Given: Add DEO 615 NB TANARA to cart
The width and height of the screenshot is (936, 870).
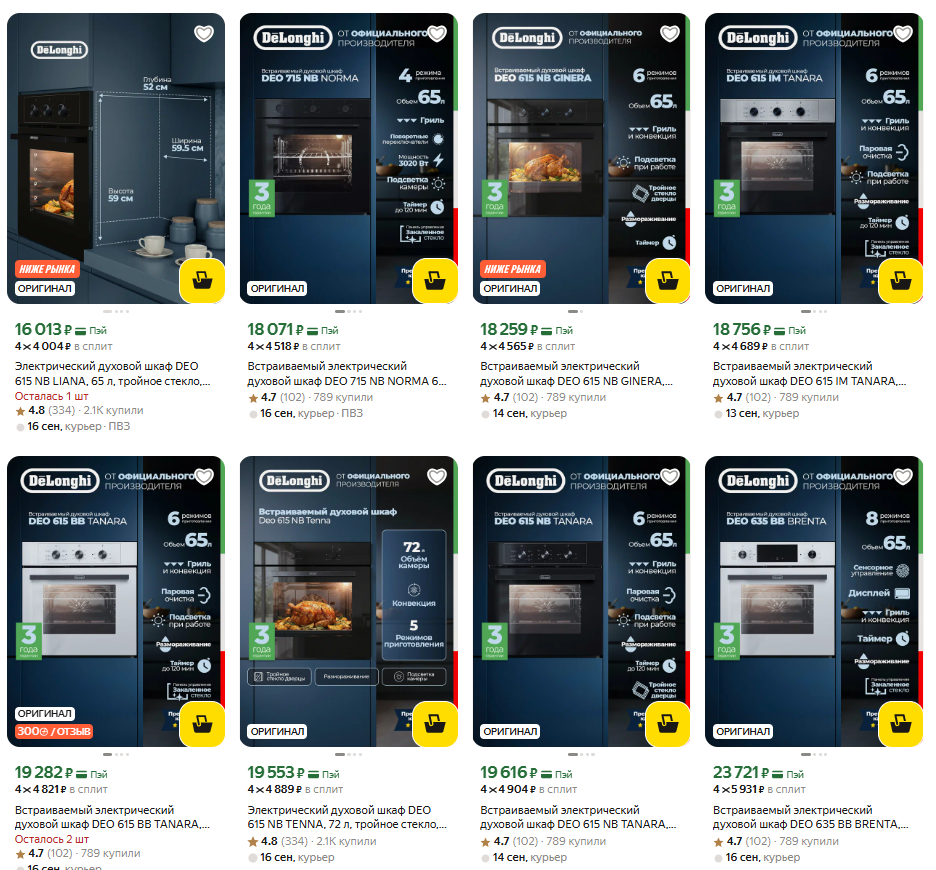Looking at the screenshot, I should 668,724.
